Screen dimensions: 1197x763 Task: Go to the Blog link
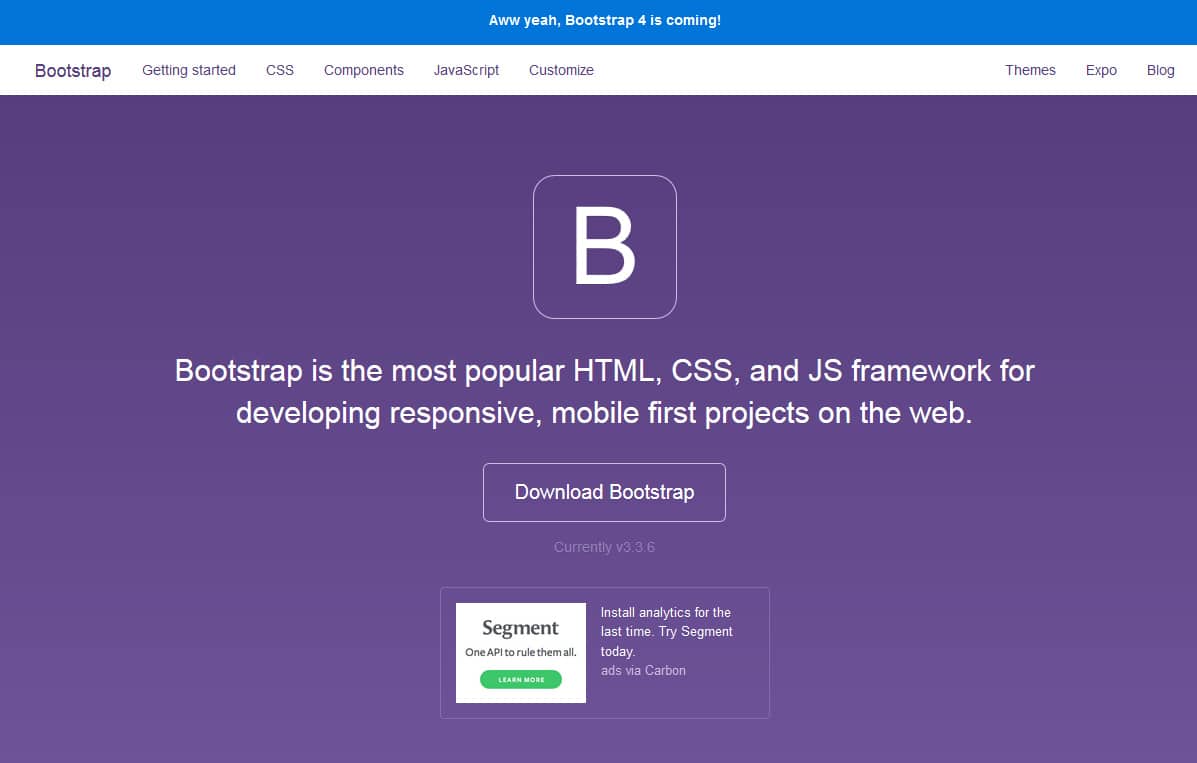point(1160,70)
